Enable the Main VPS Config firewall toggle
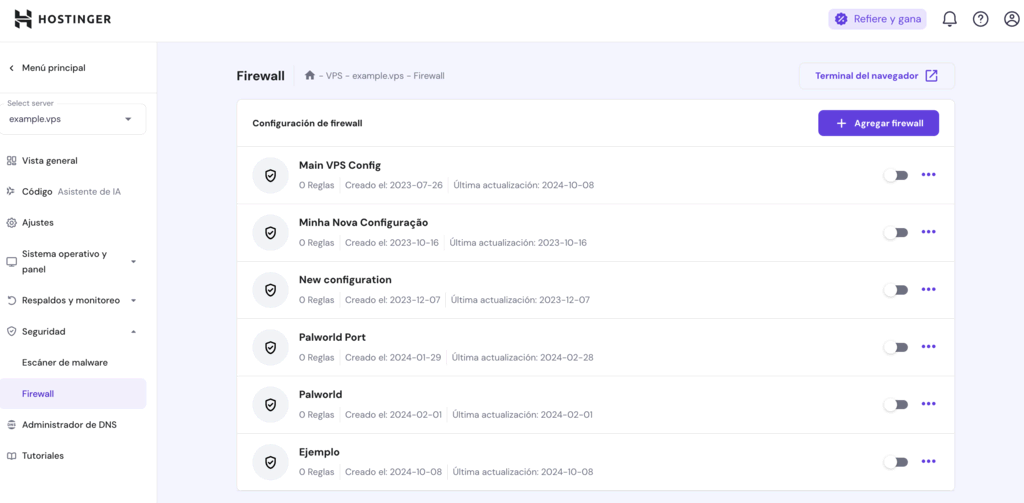1024x503 pixels. 895,175
